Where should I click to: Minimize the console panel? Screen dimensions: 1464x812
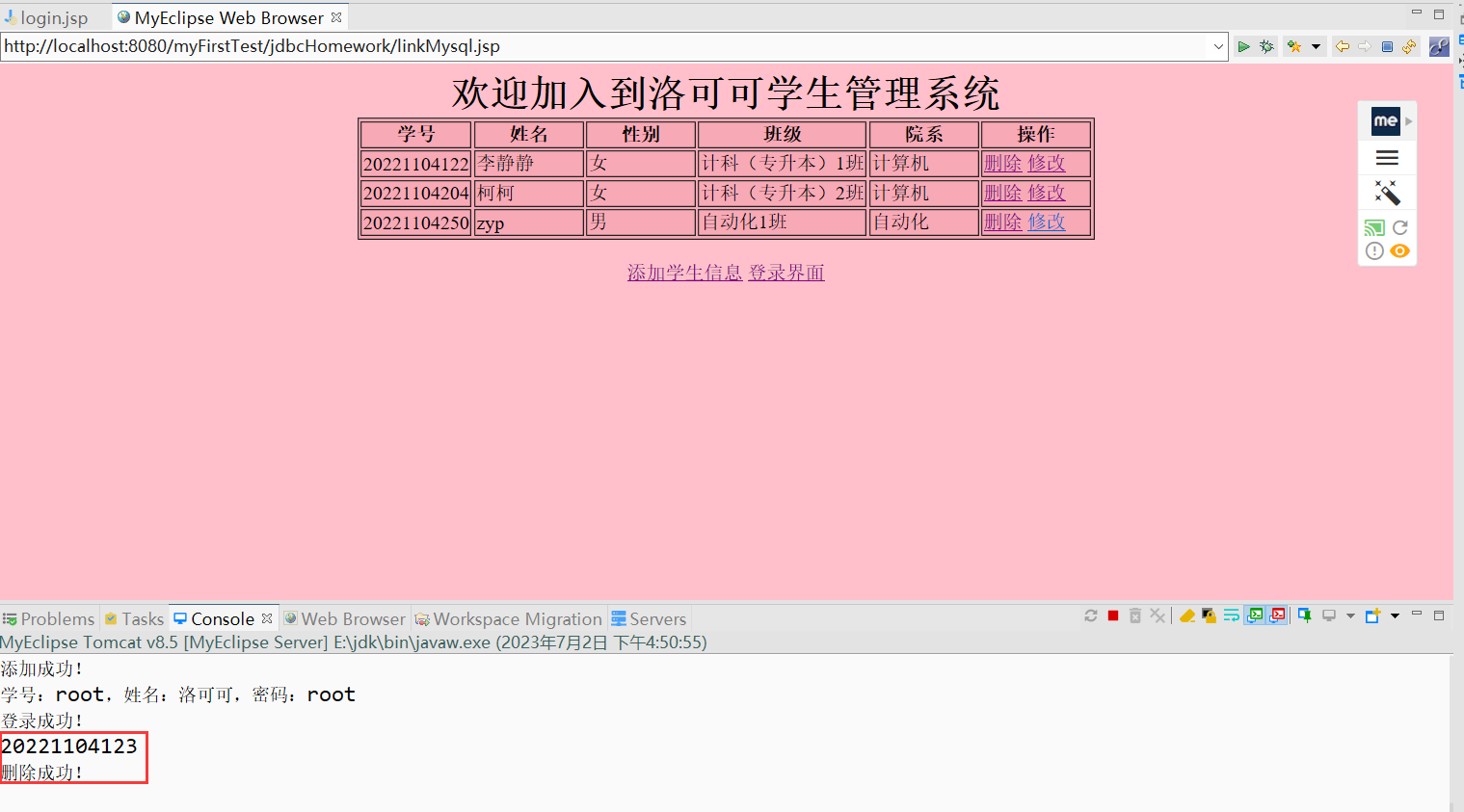[x=1417, y=614]
